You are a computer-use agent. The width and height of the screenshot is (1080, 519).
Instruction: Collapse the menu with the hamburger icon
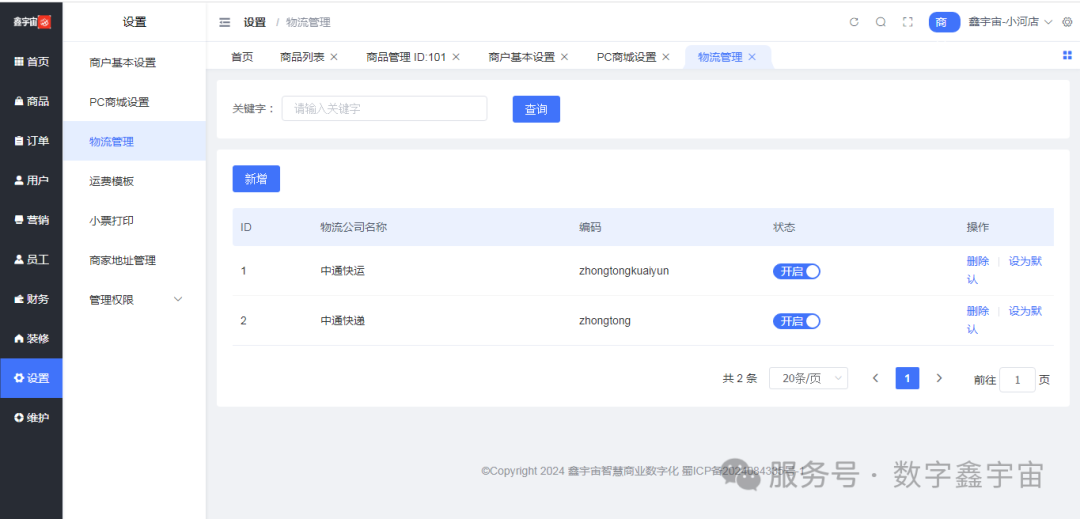coord(225,22)
